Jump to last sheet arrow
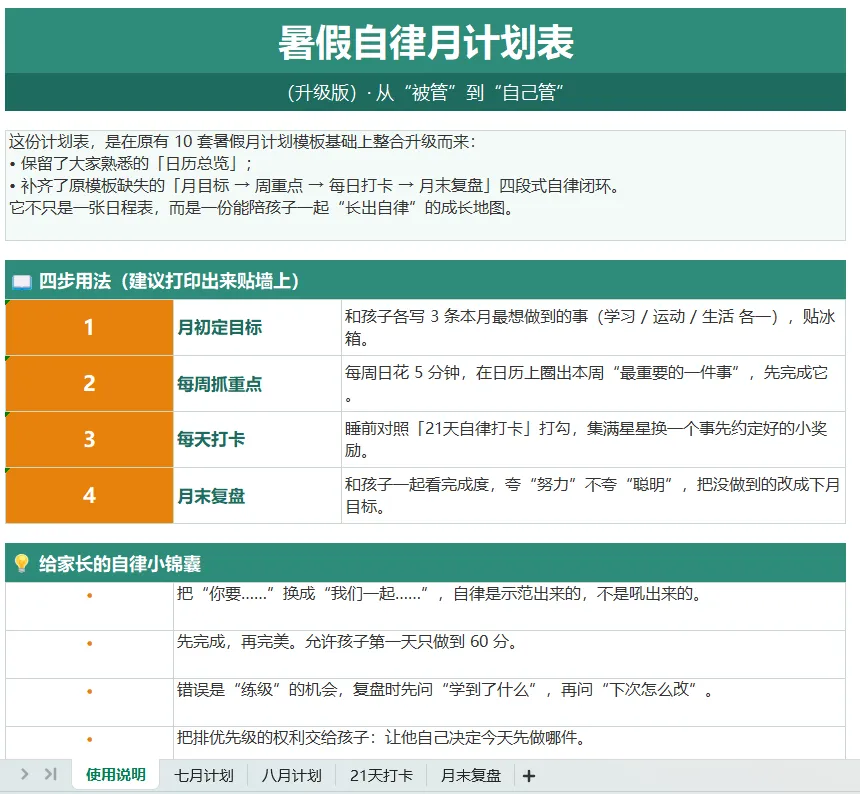860x794 pixels. coord(50,774)
